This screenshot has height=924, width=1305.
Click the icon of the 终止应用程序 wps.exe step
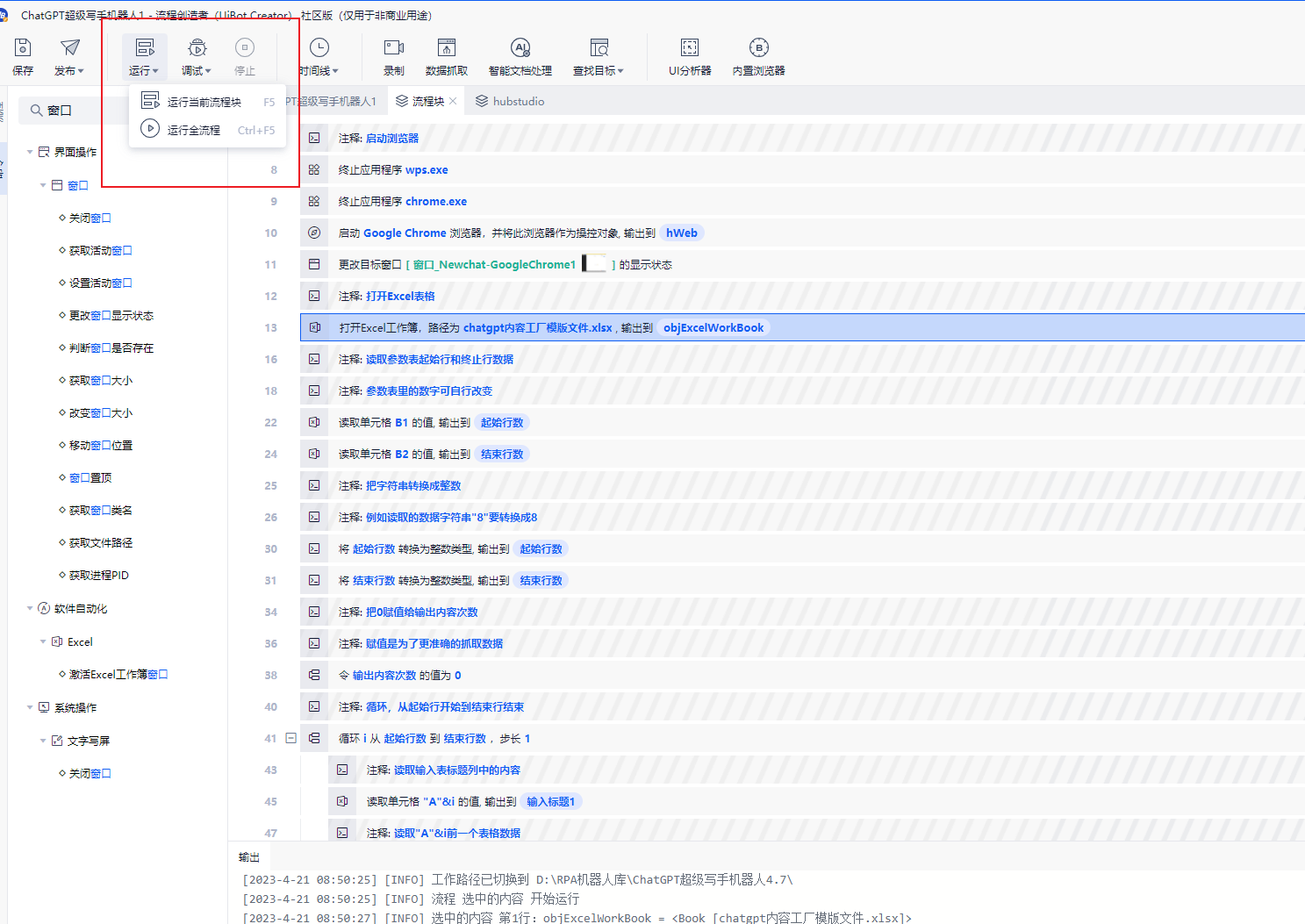[314, 170]
